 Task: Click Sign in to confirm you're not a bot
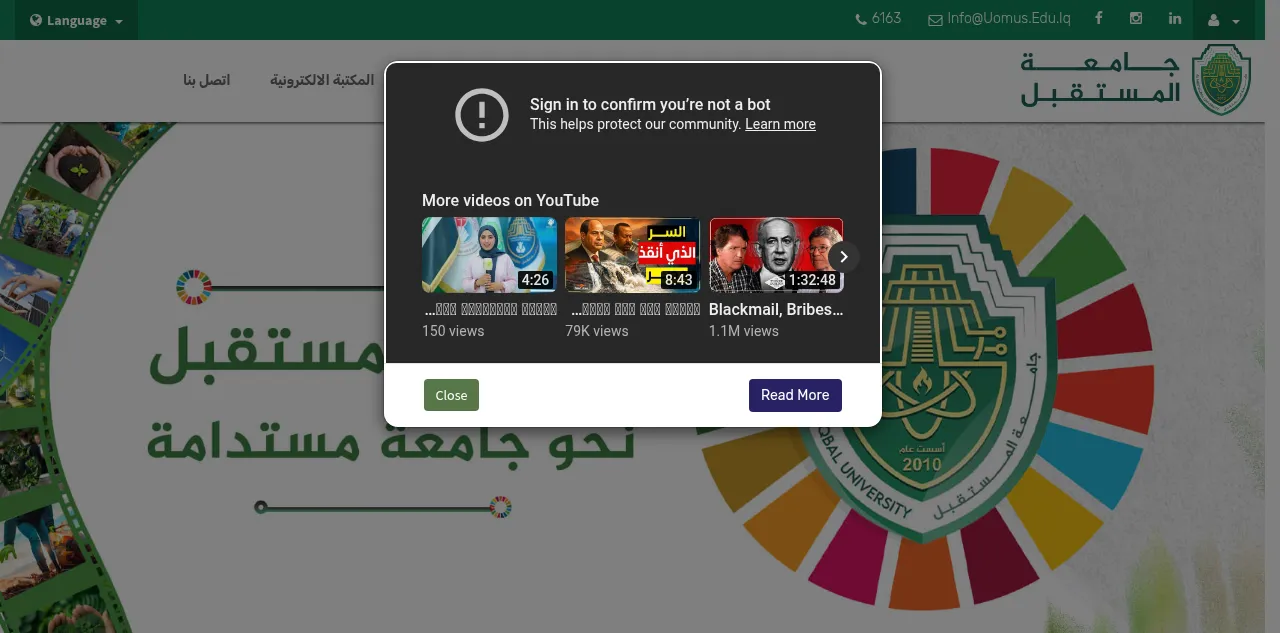click(x=650, y=104)
